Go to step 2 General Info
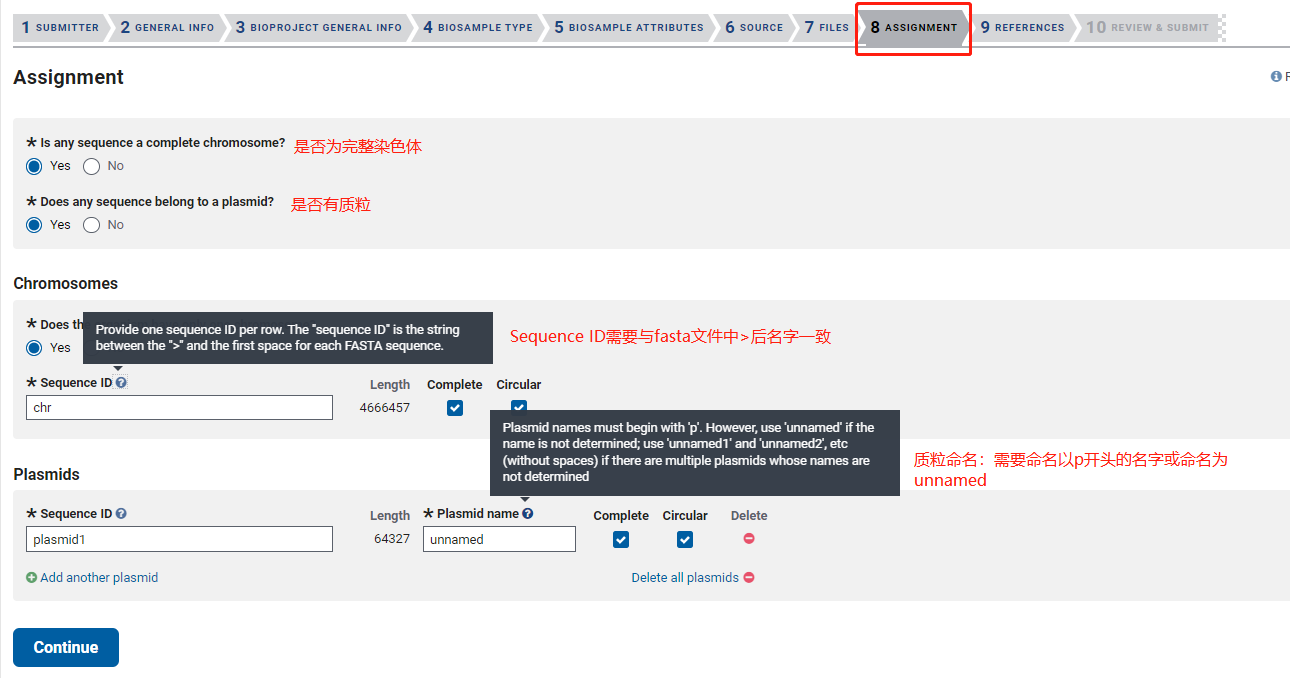1290x678 pixels. coord(167,27)
